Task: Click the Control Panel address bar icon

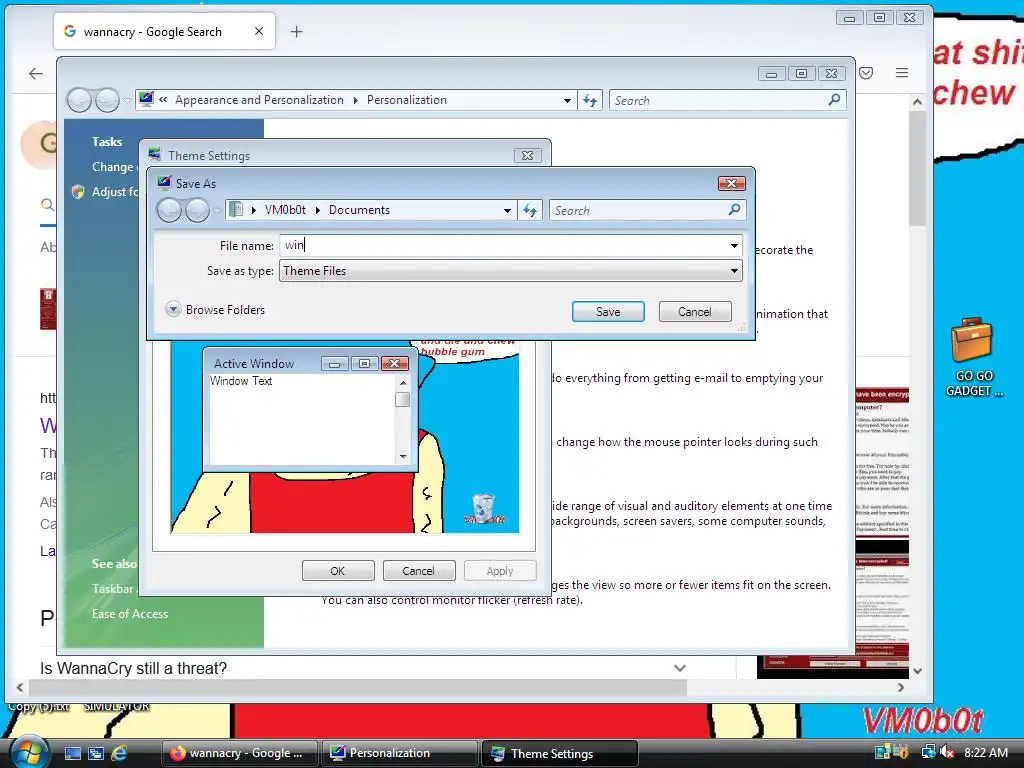Action: click(x=146, y=99)
